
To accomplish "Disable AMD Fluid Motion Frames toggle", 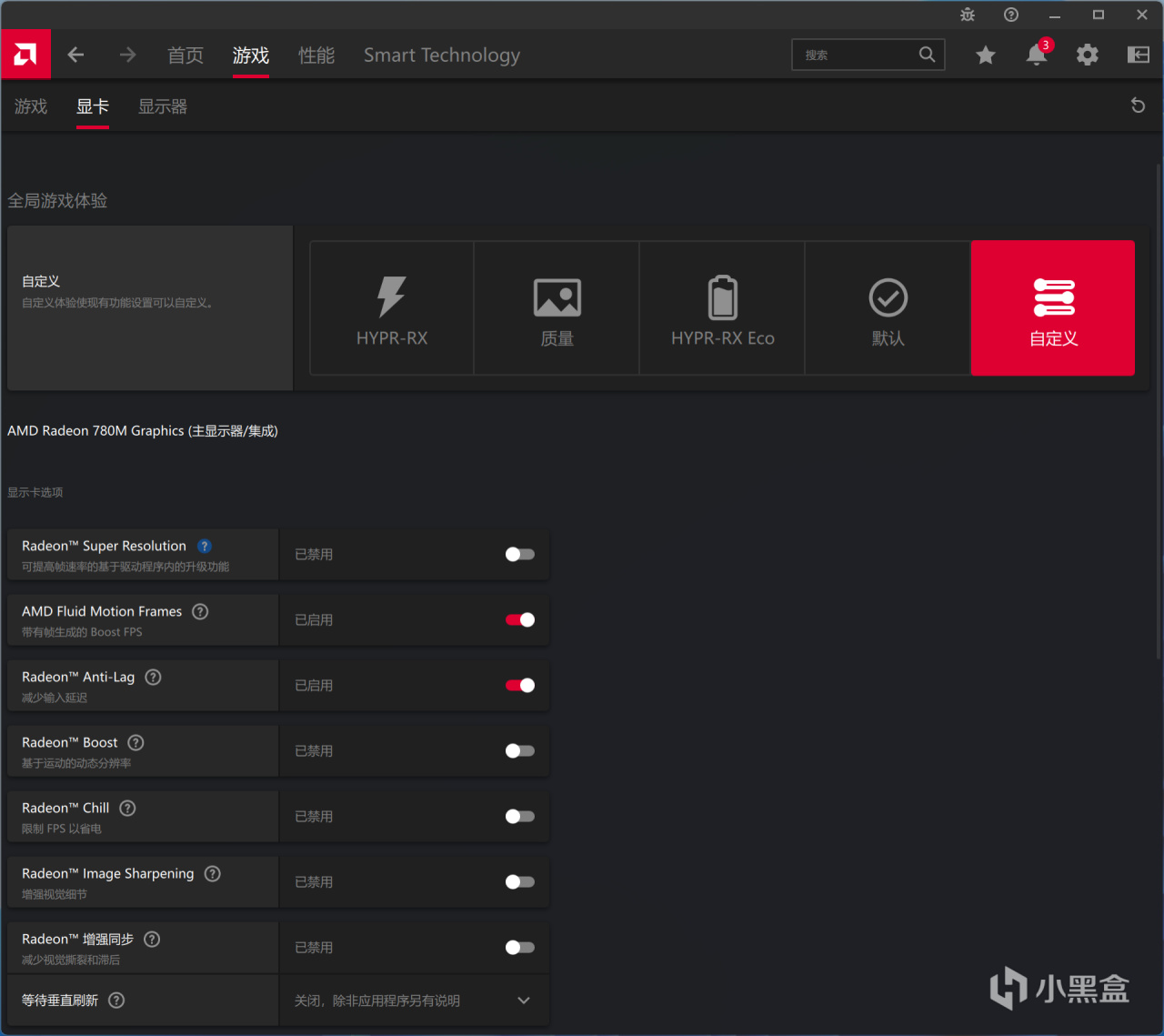I will pyautogui.click(x=520, y=620).
